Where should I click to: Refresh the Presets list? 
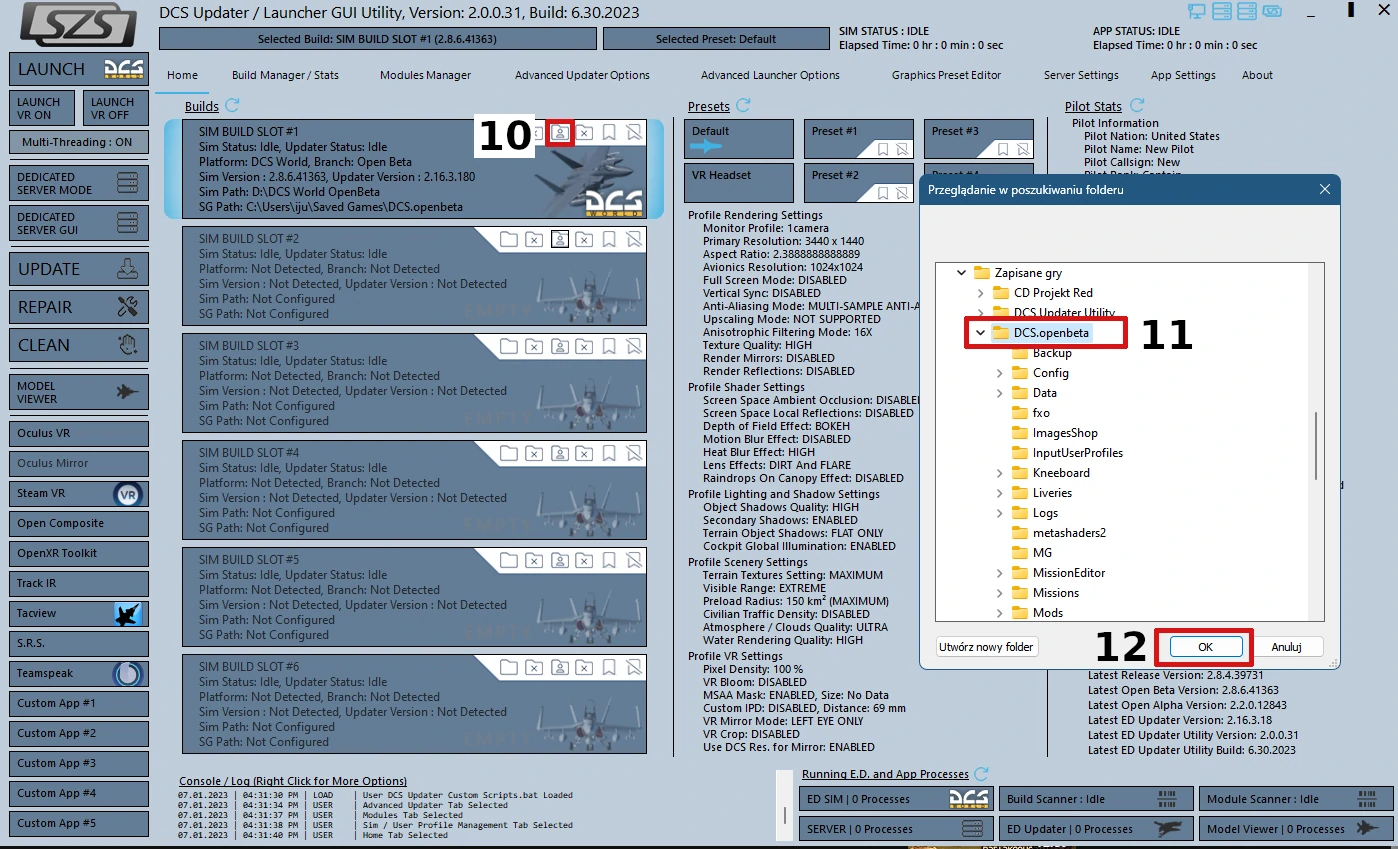[x=743, y=106]
